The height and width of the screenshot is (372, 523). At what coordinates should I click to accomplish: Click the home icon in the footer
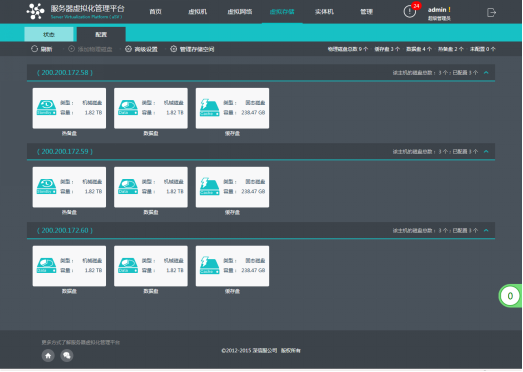point(48,356)
